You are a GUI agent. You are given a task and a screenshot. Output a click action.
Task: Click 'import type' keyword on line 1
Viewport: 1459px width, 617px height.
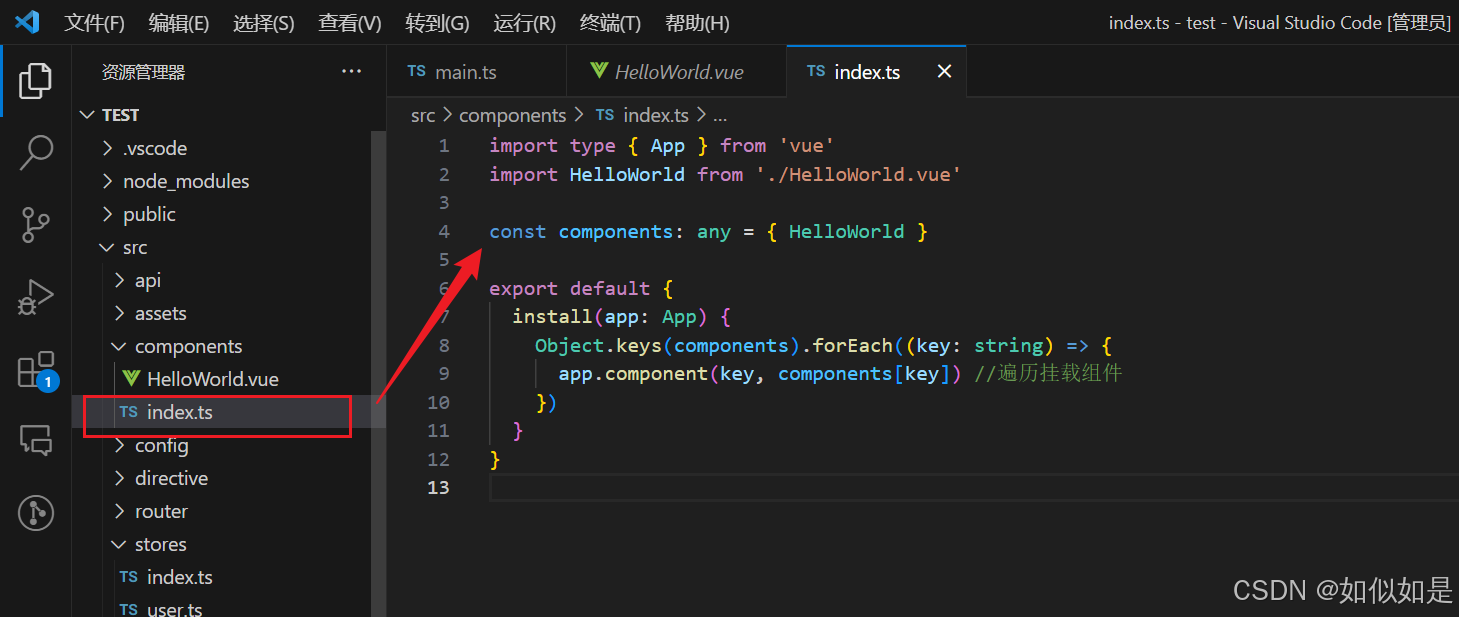(x=552, y=146)
